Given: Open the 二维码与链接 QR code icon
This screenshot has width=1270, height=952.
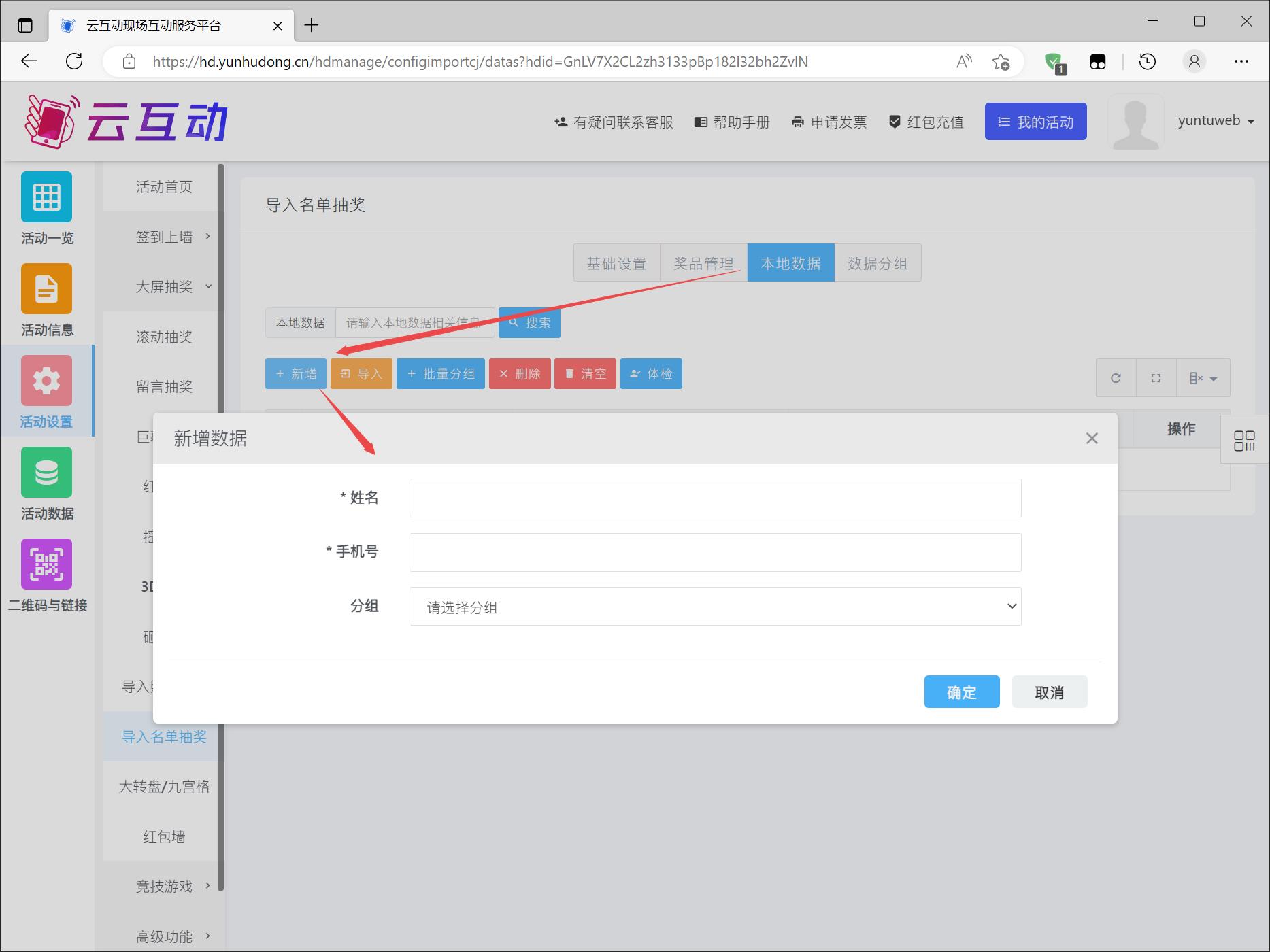Looking at the screenshot, I should click(x=46, y=564).
